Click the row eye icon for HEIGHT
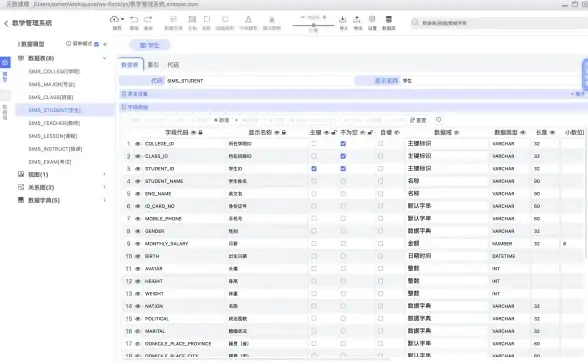Viewport: 588px width, 363px height. [138, 281]
